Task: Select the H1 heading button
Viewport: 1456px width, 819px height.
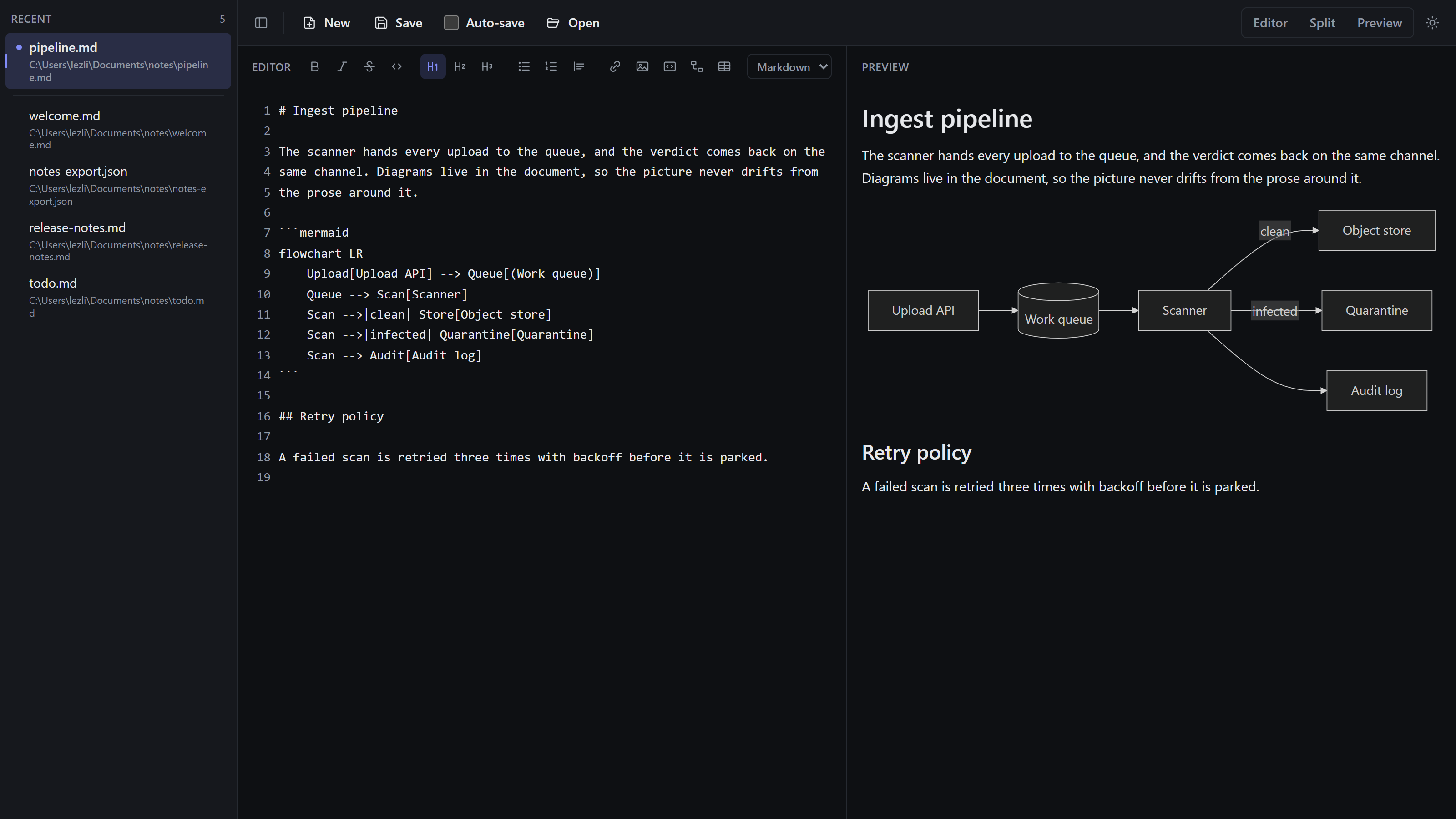Action: coord(433,67)
